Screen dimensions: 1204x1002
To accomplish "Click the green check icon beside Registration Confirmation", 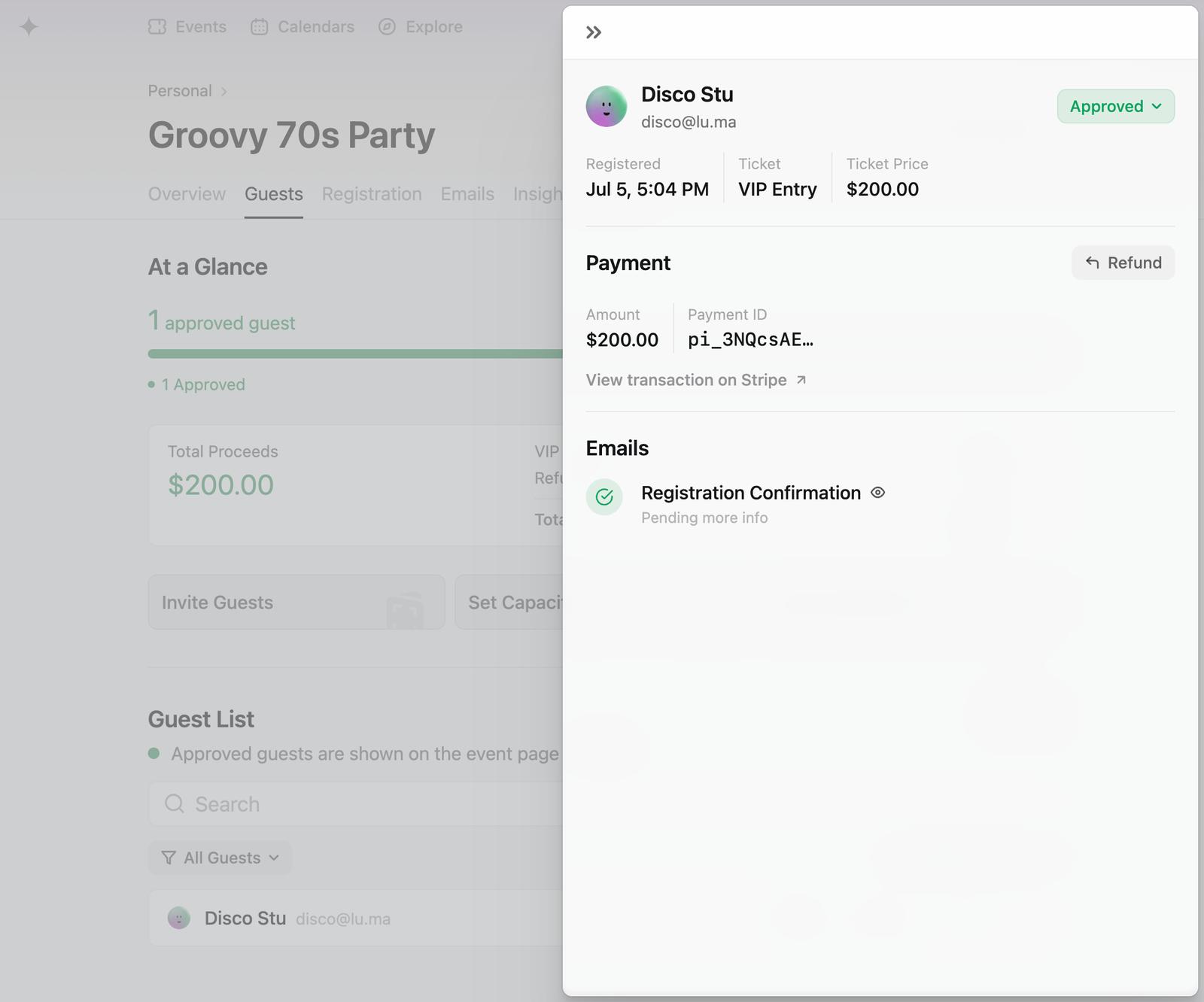I will coord(604,497).
